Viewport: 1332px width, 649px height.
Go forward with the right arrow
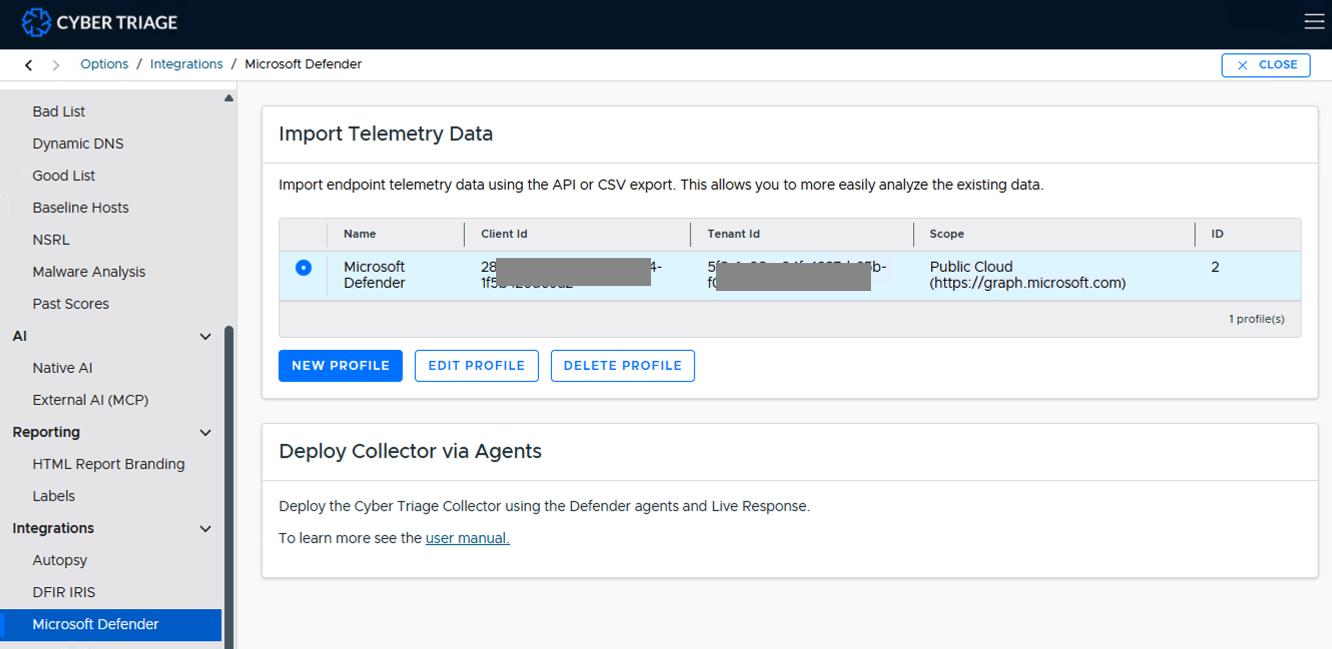pyautogui.click(x=56, y=65)
